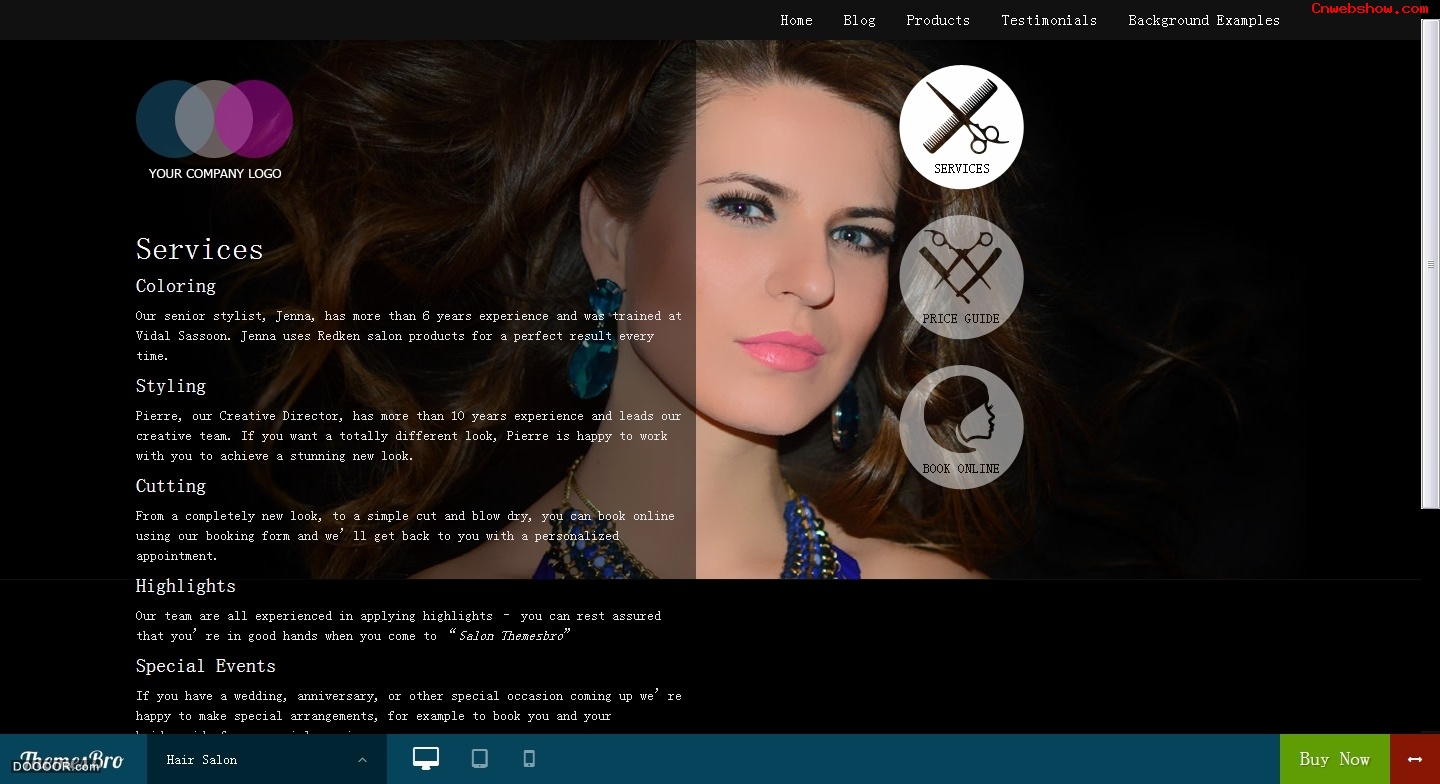The width and height of the screenshot is (1440, 784).
Task: Open the Blog menu item
Action: 859,20
